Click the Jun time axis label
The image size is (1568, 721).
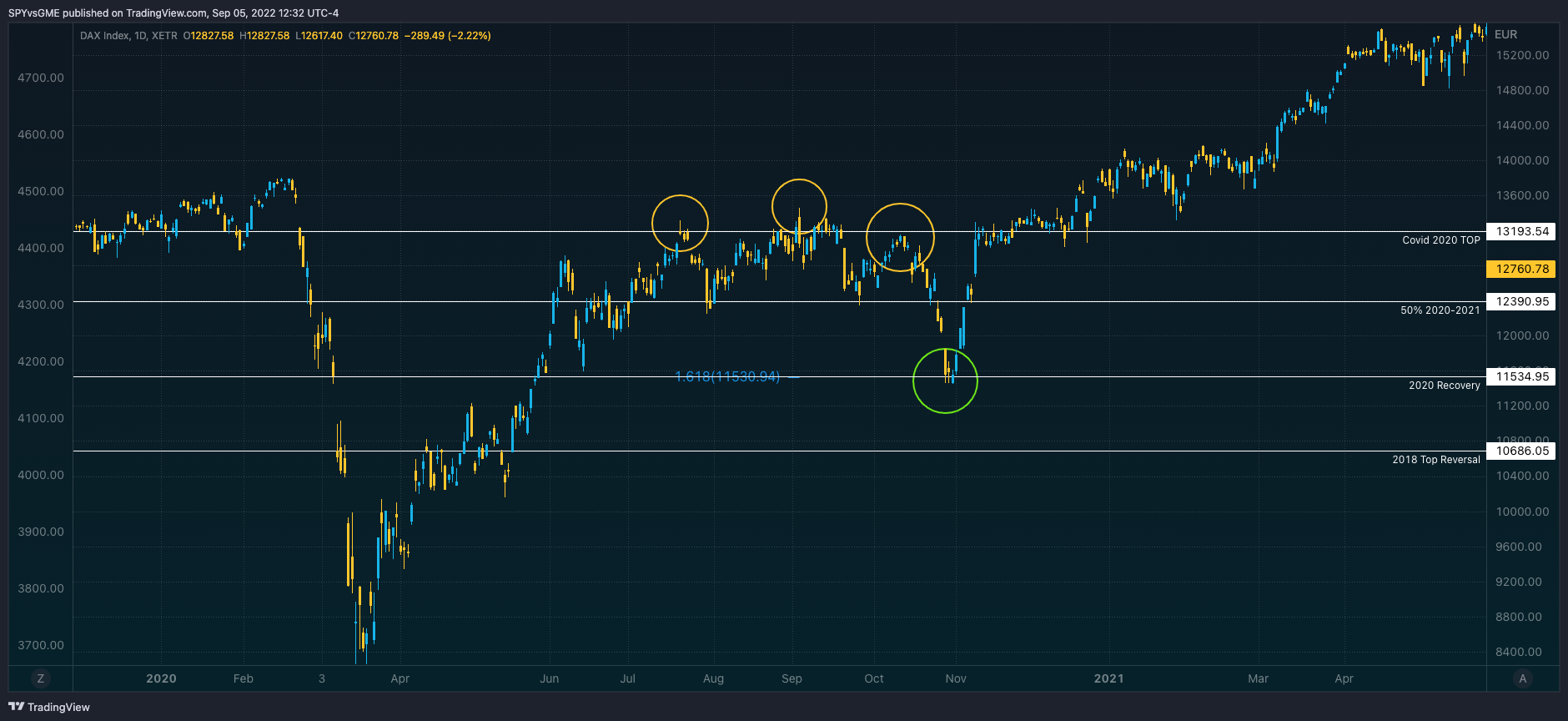click(549, 678)
